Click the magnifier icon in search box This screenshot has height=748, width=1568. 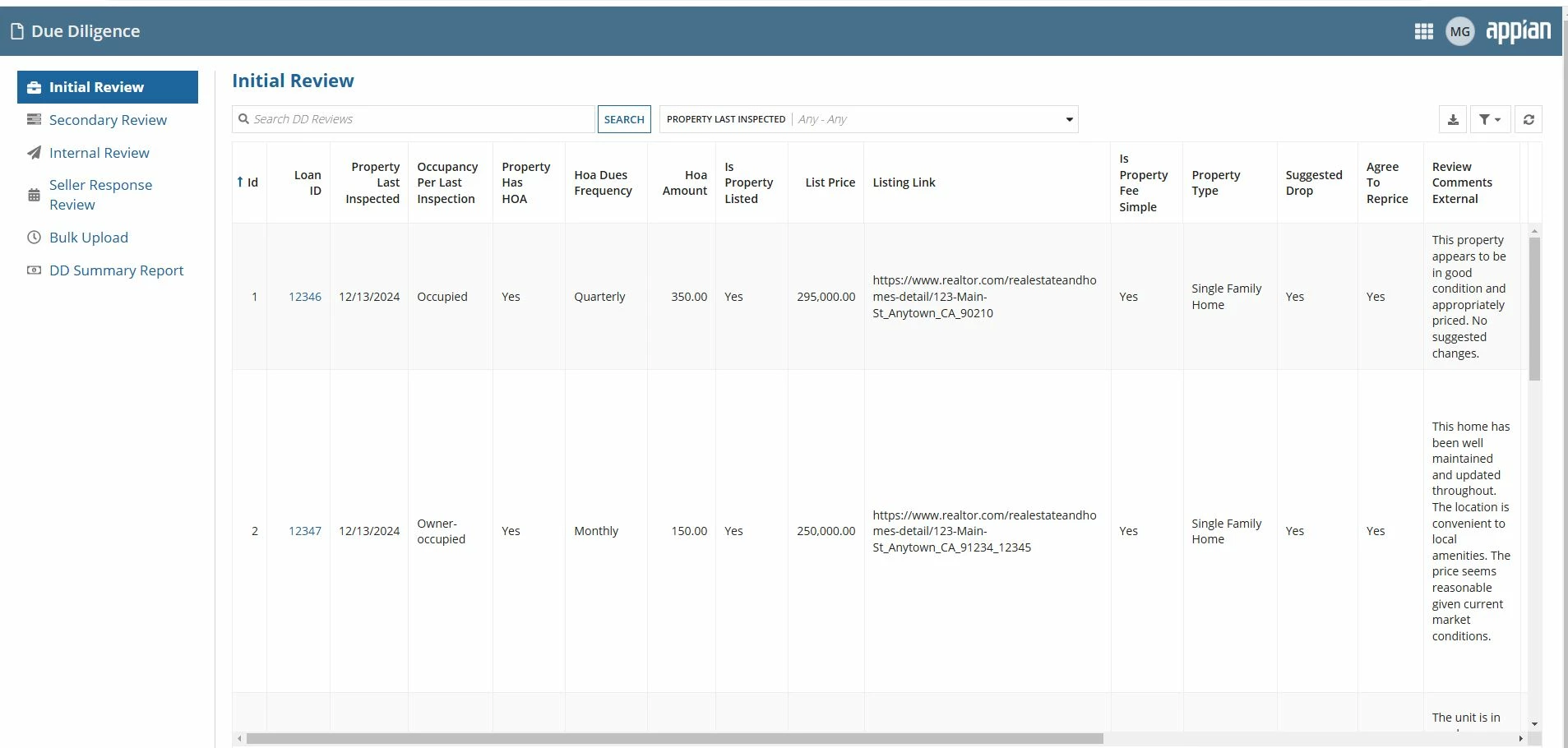tap(243, 119)
